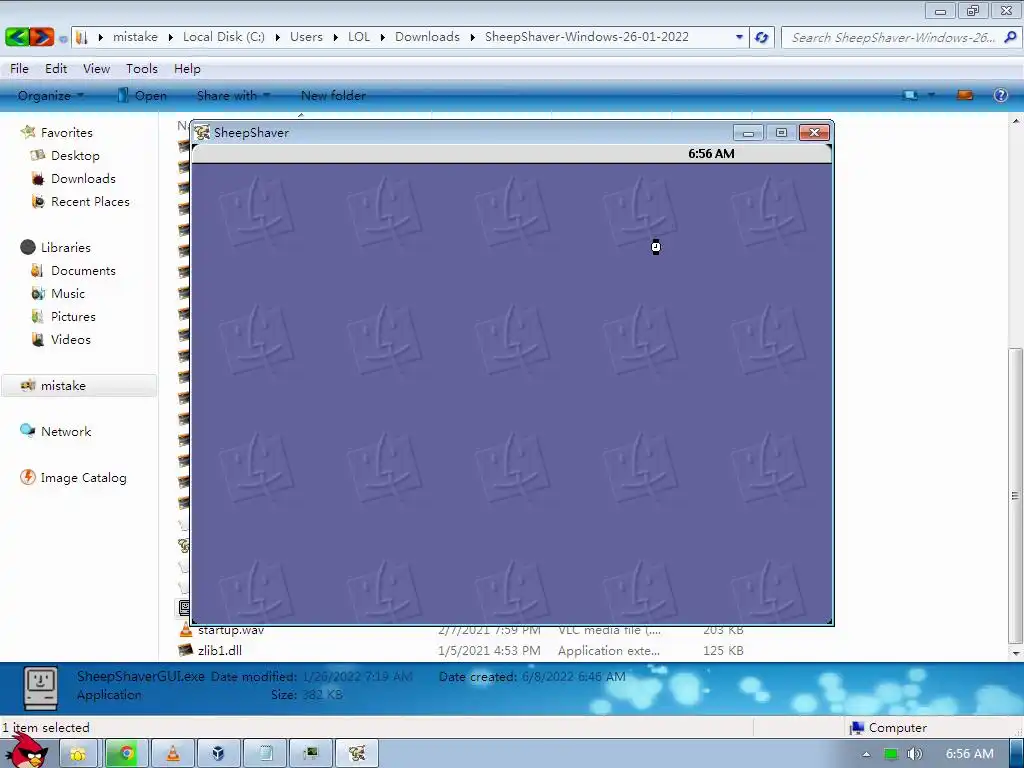1024x768 pixels.
Task: Open VLC media player from taskbar
Action: pos(173,754)
